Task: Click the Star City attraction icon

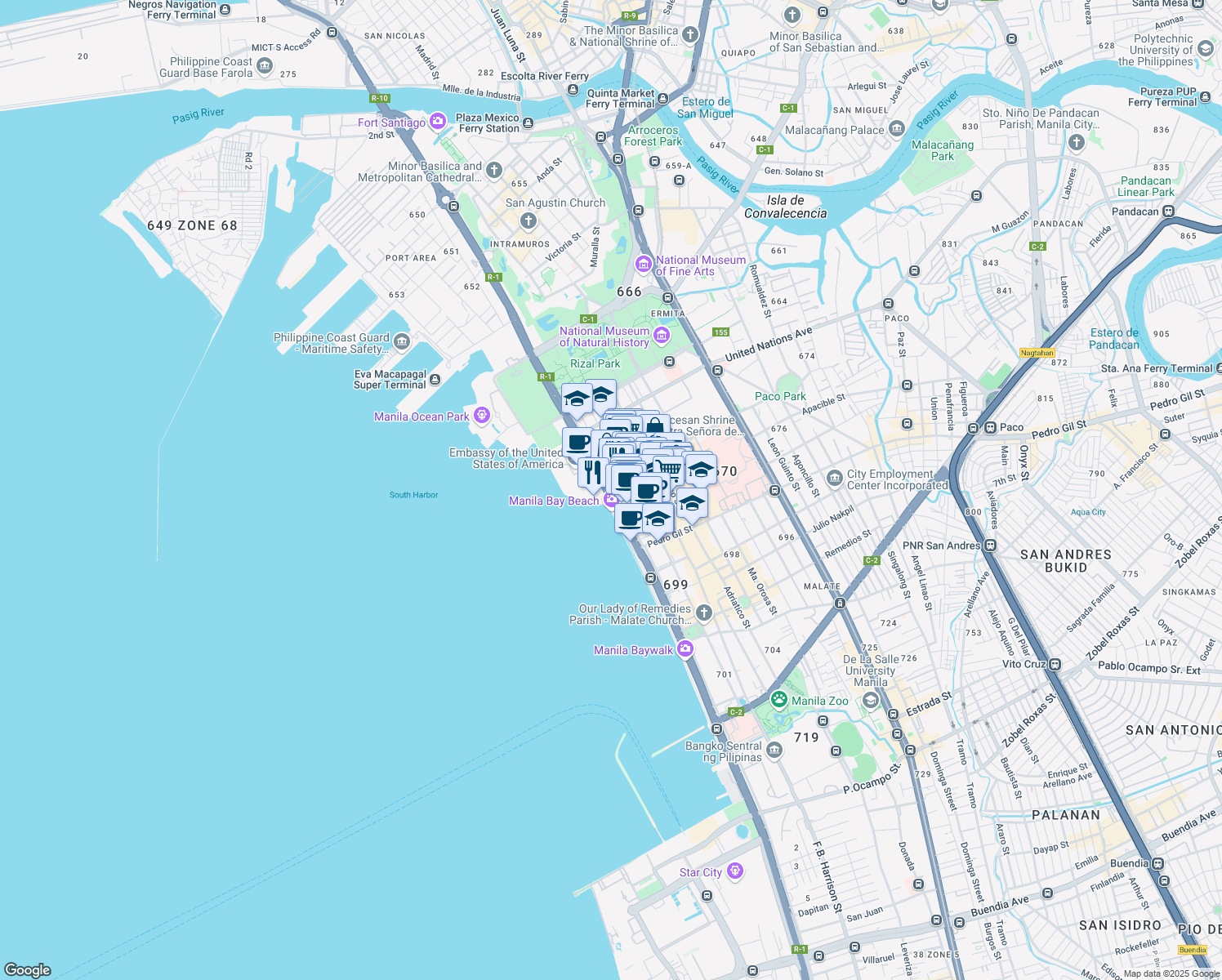Action: click(x=735, y=871)
